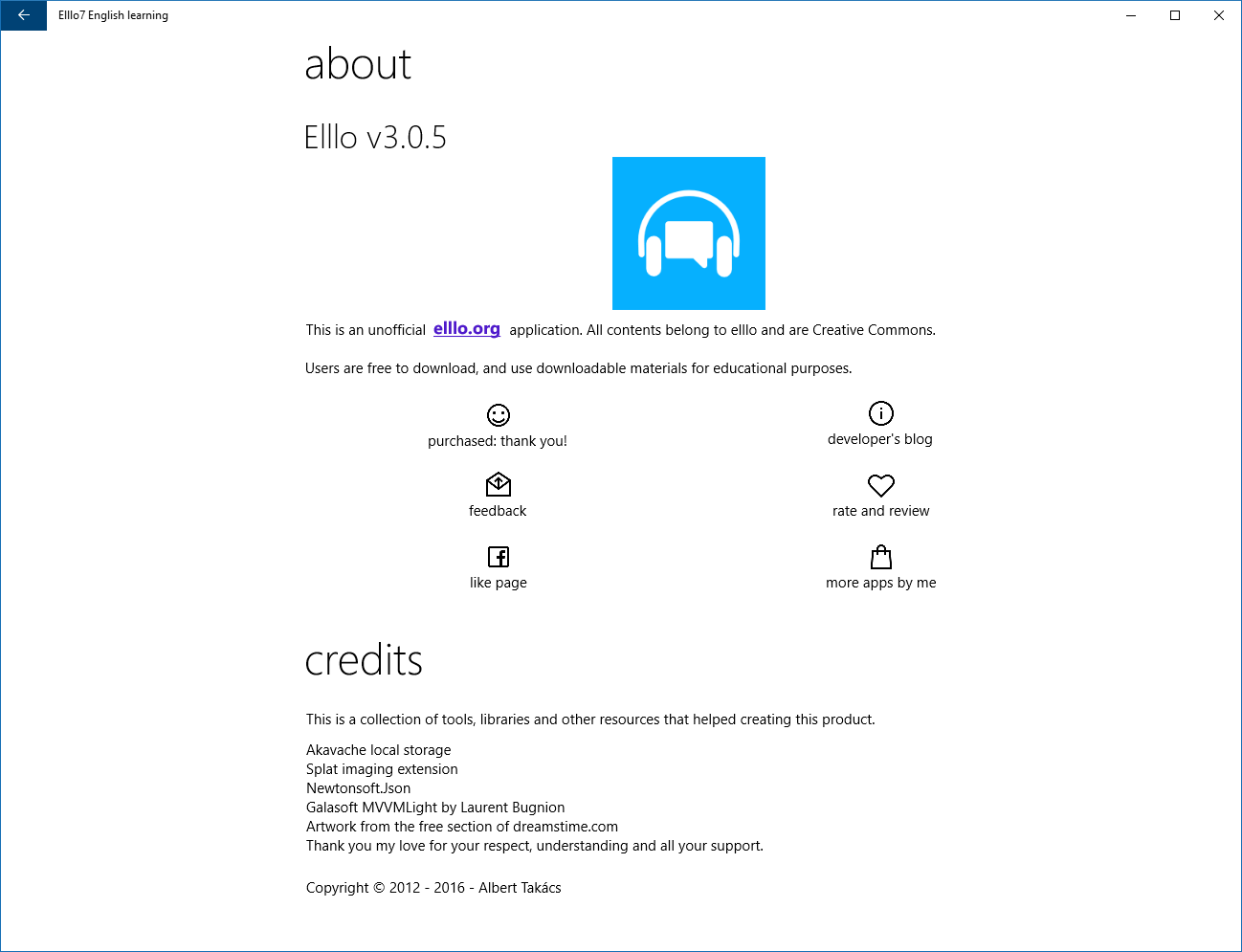Click the credits heading
Viewport: 1242px width, 952px height.
[x=364, y=659]
